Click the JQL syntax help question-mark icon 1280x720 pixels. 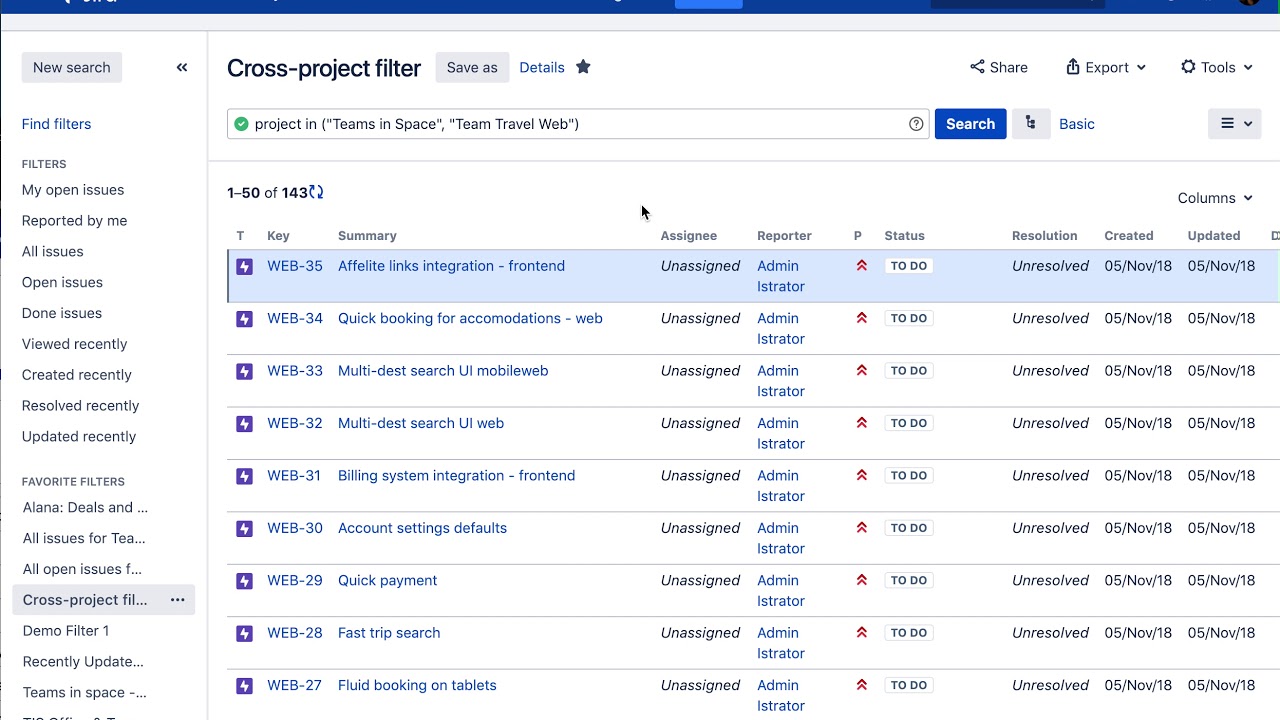click(916, 124)
